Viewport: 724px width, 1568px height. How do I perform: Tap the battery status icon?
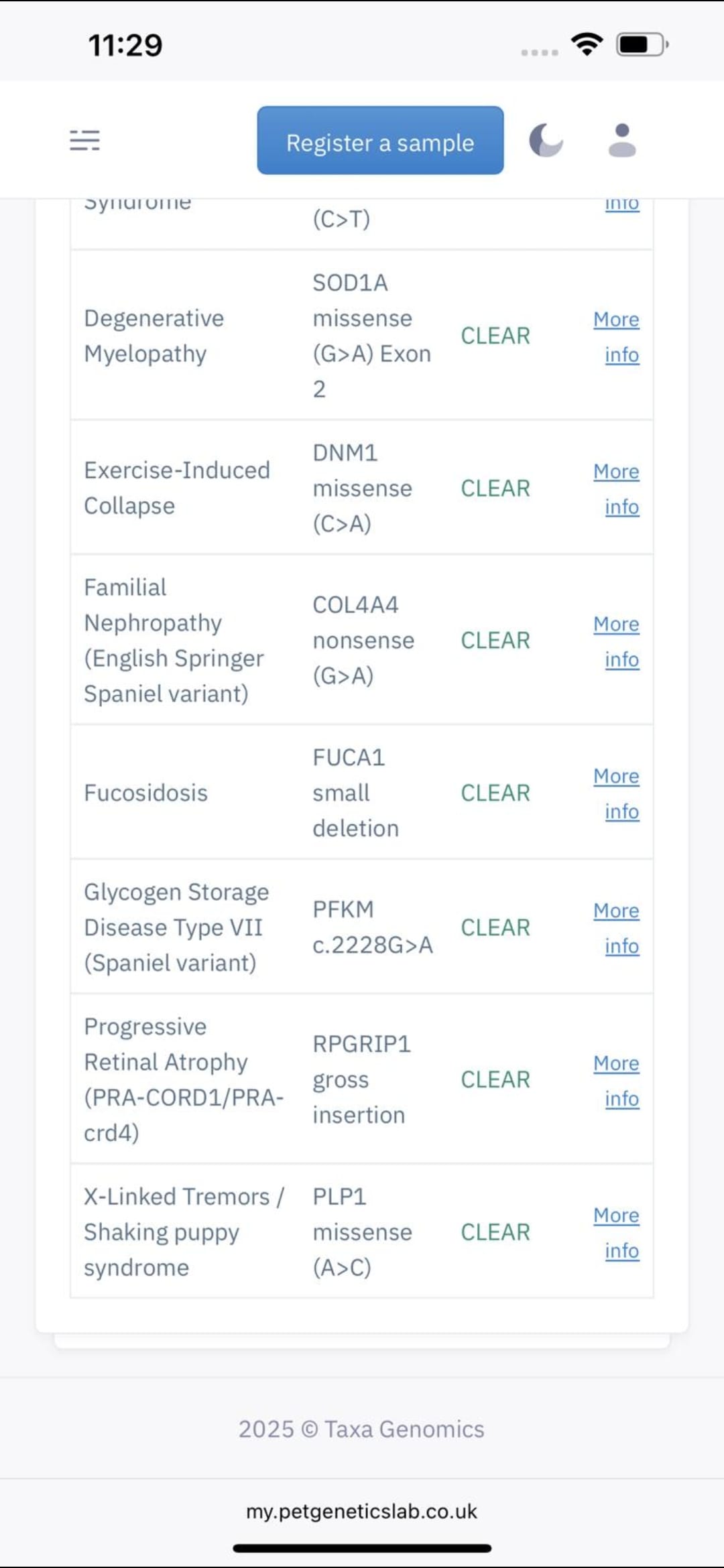tap(641, 45)
